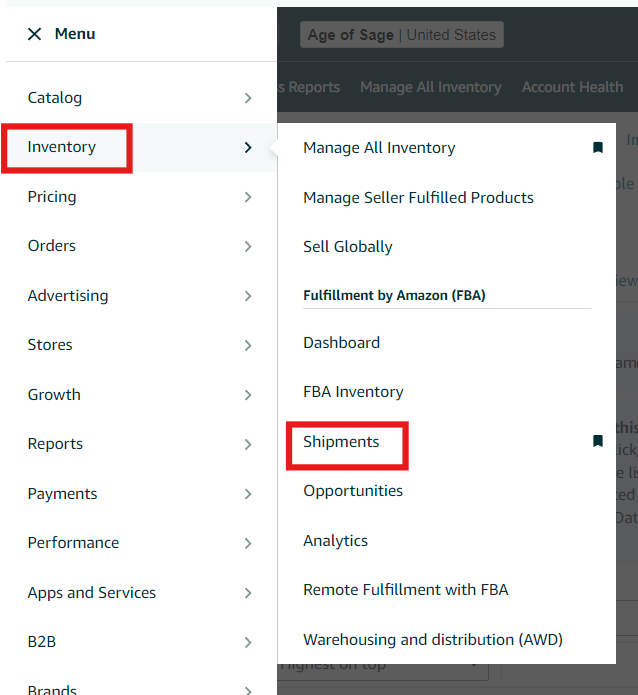Image resolution: width=638 pixels, height=695 pixels.
Task: Close the menu with the X icon
Action: (x=35, y=34)
